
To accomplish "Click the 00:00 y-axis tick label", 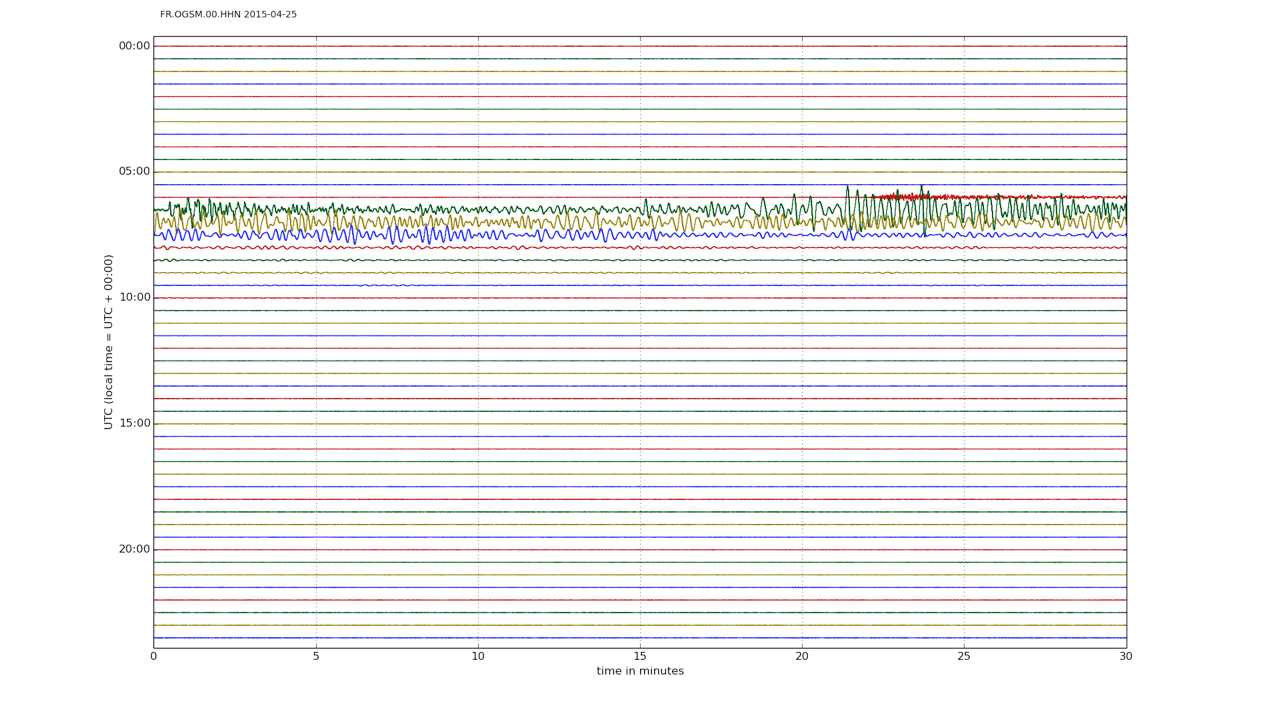I will pos(134,46).
